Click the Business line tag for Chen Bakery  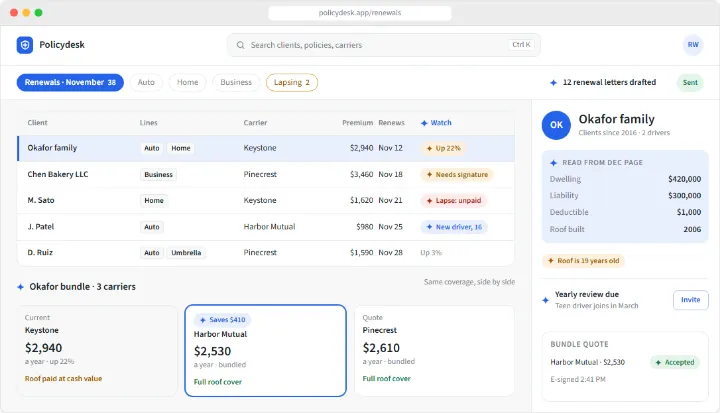click(x=158, y=175)
